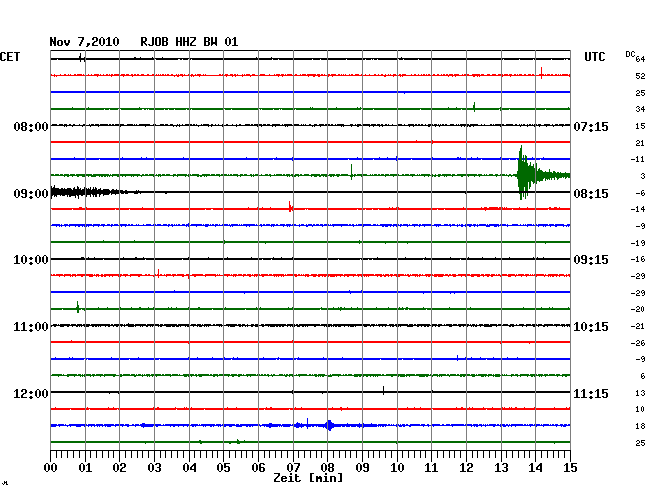Click the DC offset value "-14"
Screen dimensions: 650x494
(638, 209)
